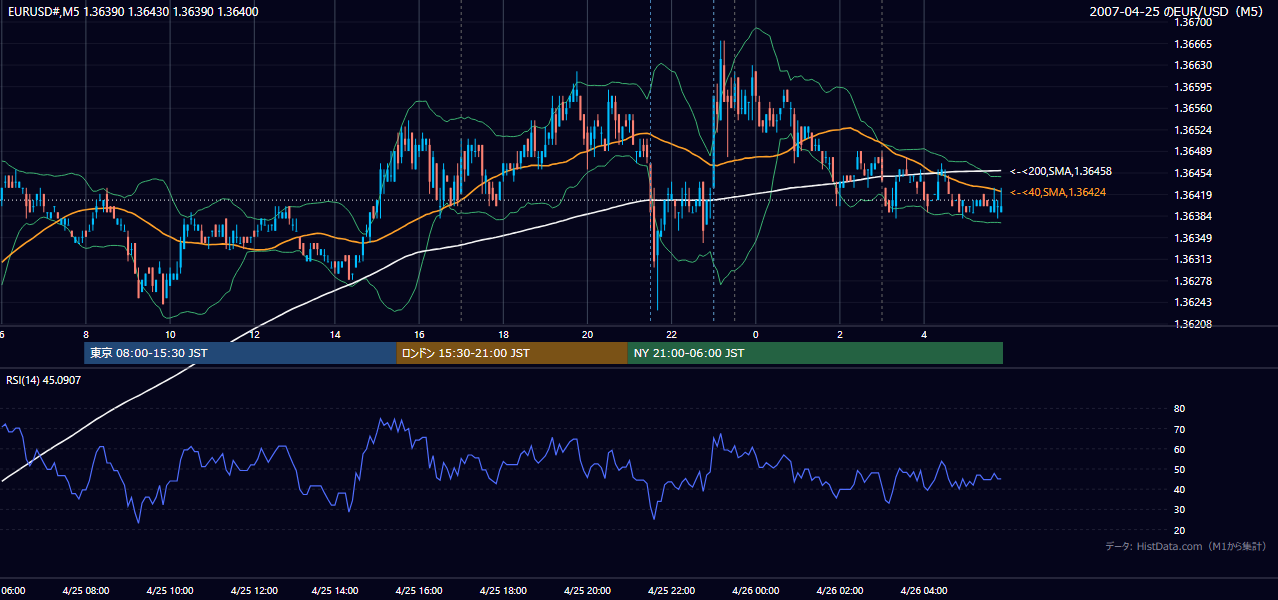Image resolution: width=1278 pixels, height=600 pixels.
Task: Click price axis label 1.36243
Action: click(x=1193, y=302)
